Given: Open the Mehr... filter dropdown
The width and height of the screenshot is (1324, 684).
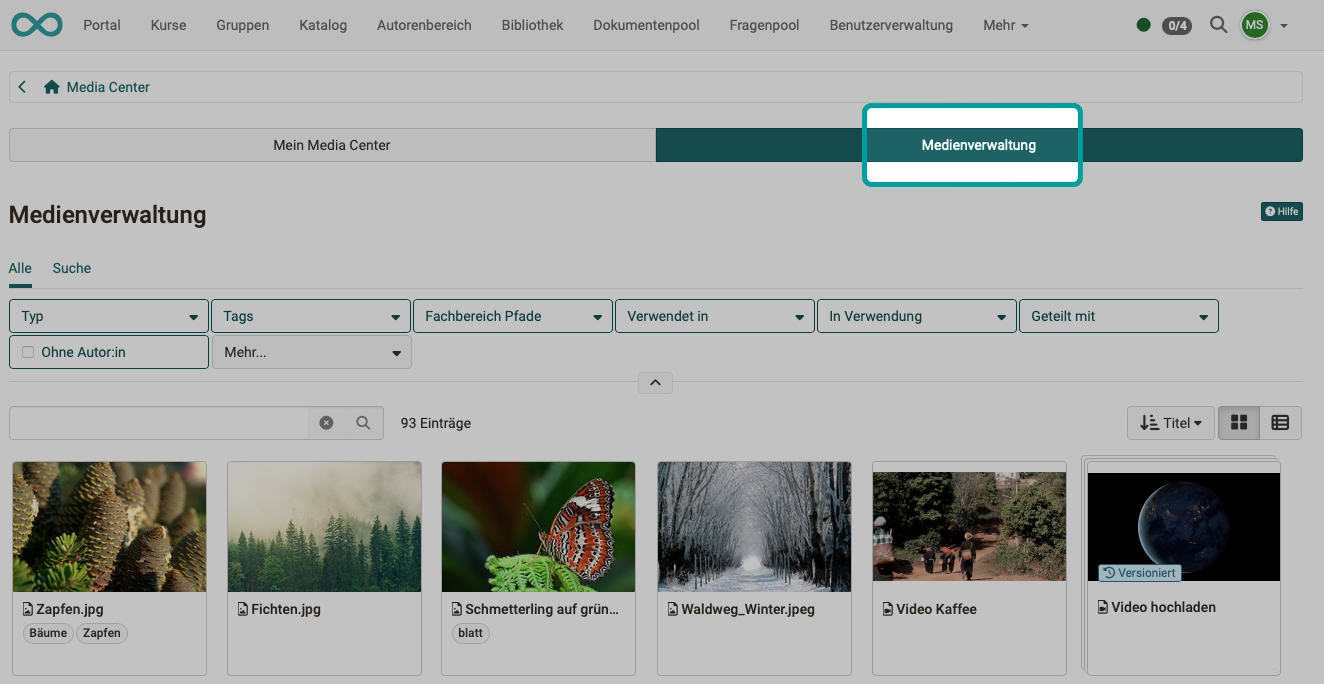Looking at the screenshot, I should coord(311,351).
